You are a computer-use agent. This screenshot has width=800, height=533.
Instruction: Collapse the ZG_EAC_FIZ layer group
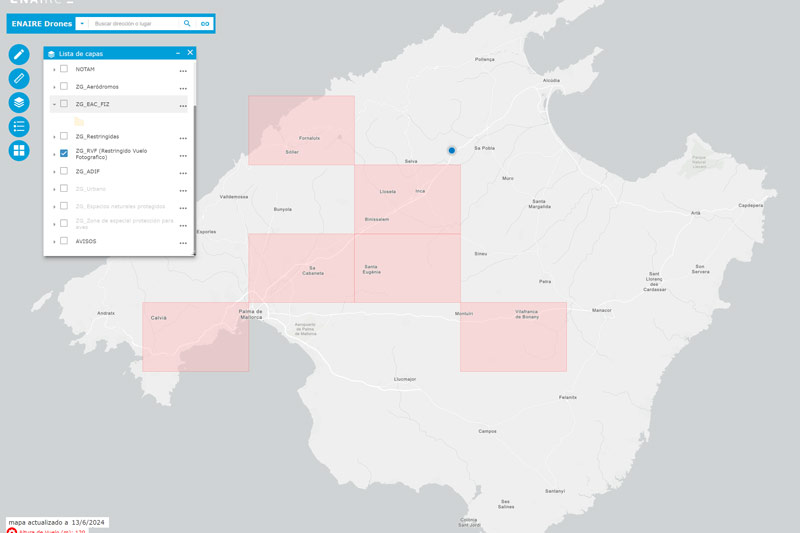click(54, 104)
